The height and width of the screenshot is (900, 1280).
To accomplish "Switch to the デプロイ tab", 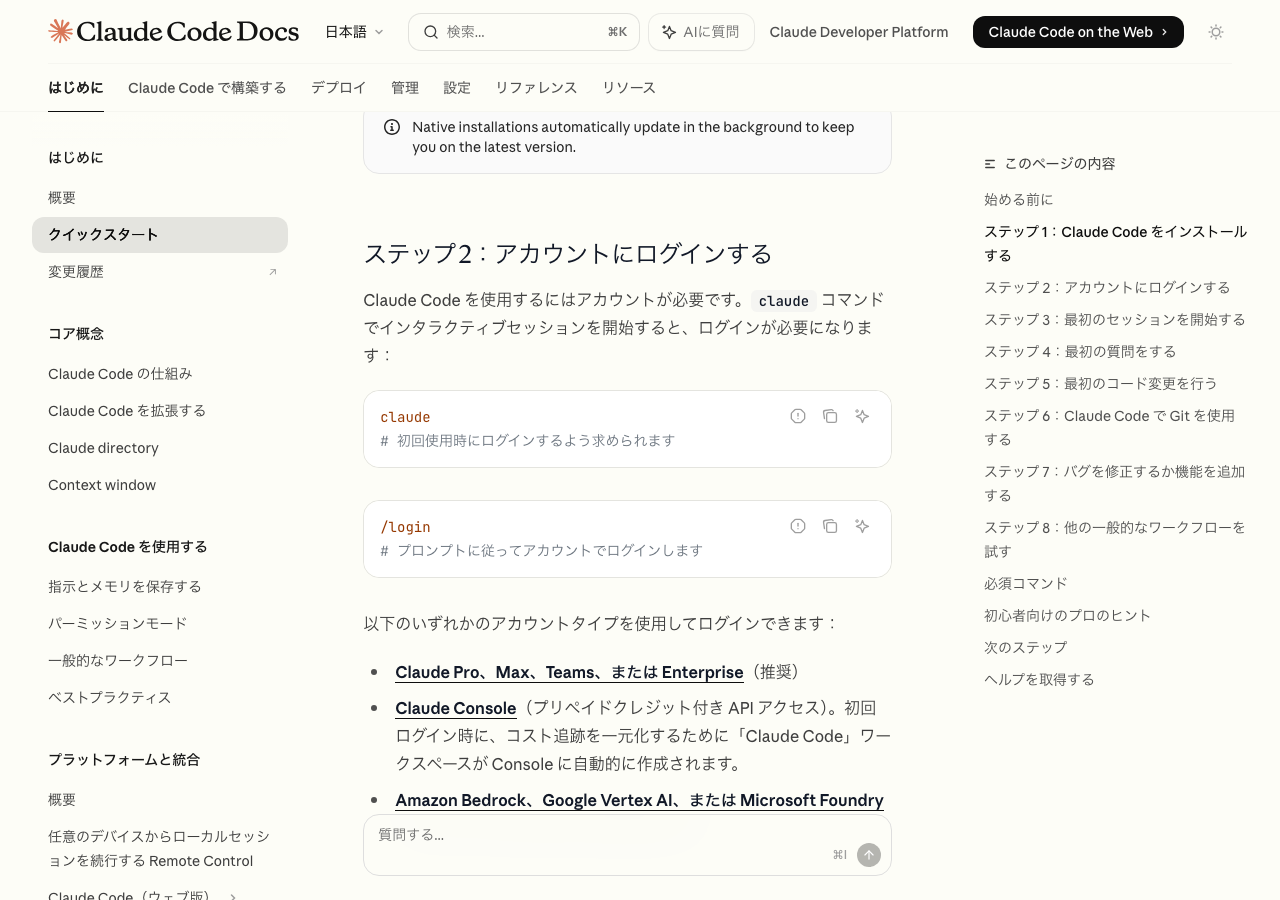I will [x=338, y=88].
